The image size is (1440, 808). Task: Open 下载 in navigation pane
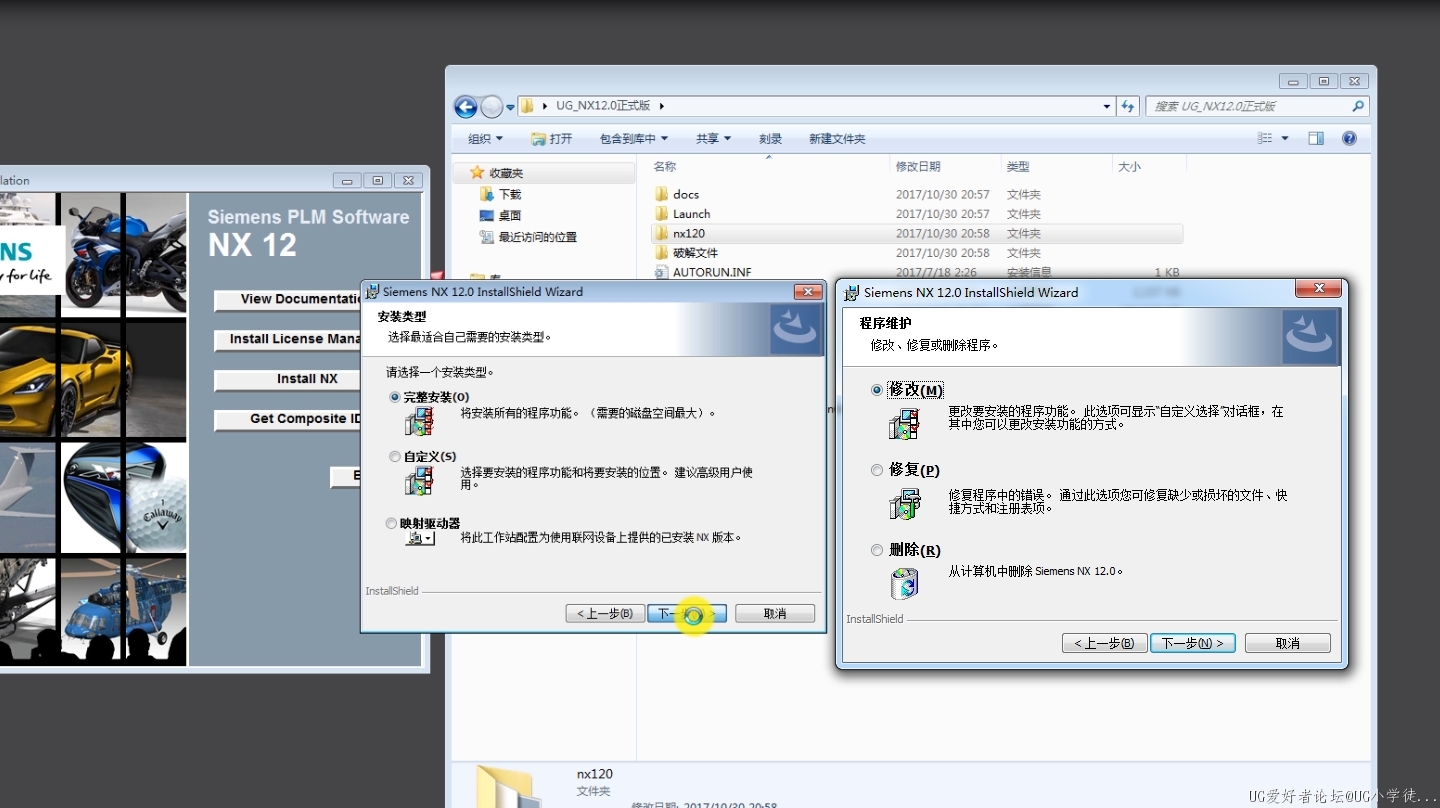point(510,194)
